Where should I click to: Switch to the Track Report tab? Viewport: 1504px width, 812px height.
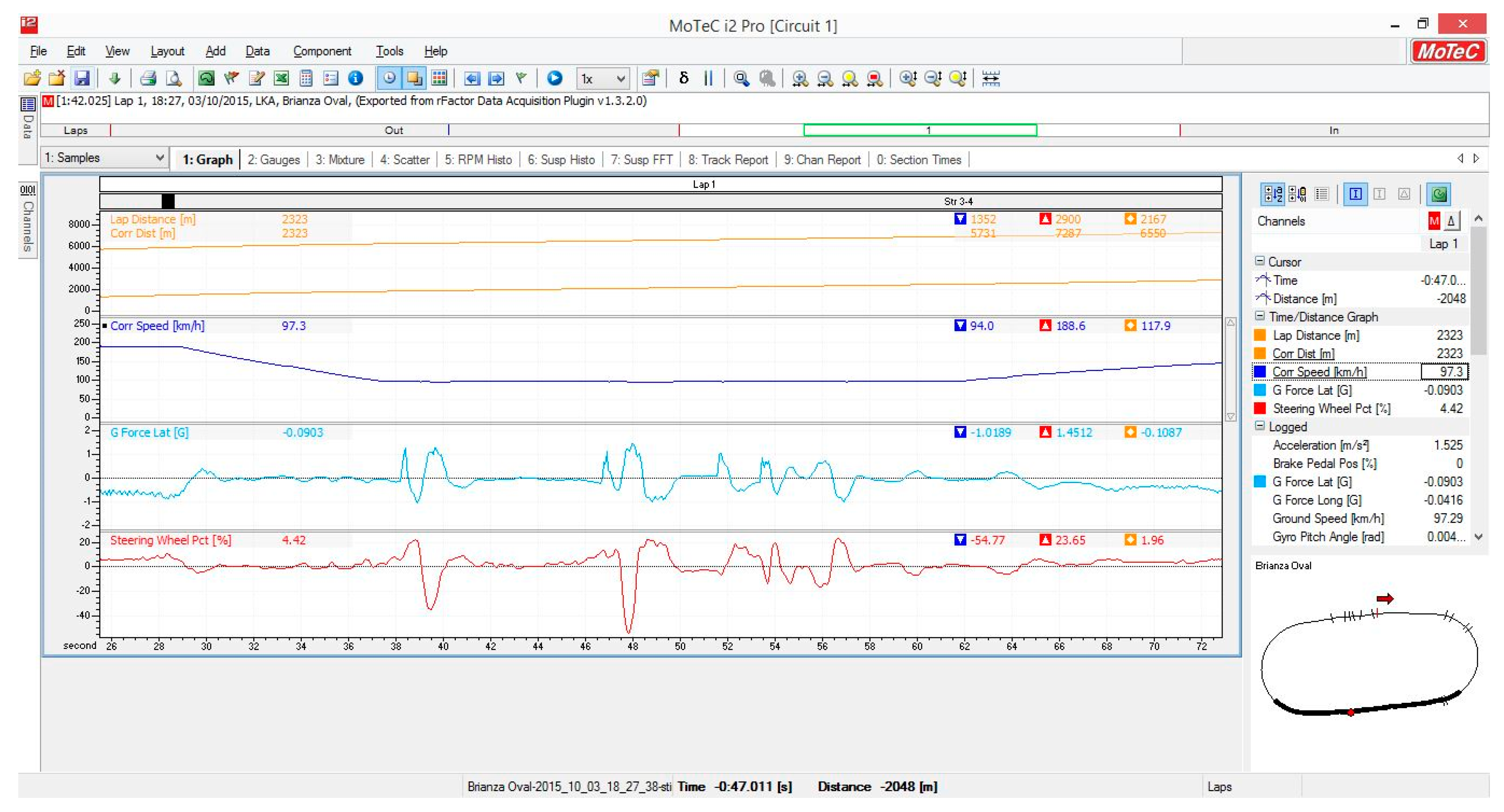click(727, 159)
